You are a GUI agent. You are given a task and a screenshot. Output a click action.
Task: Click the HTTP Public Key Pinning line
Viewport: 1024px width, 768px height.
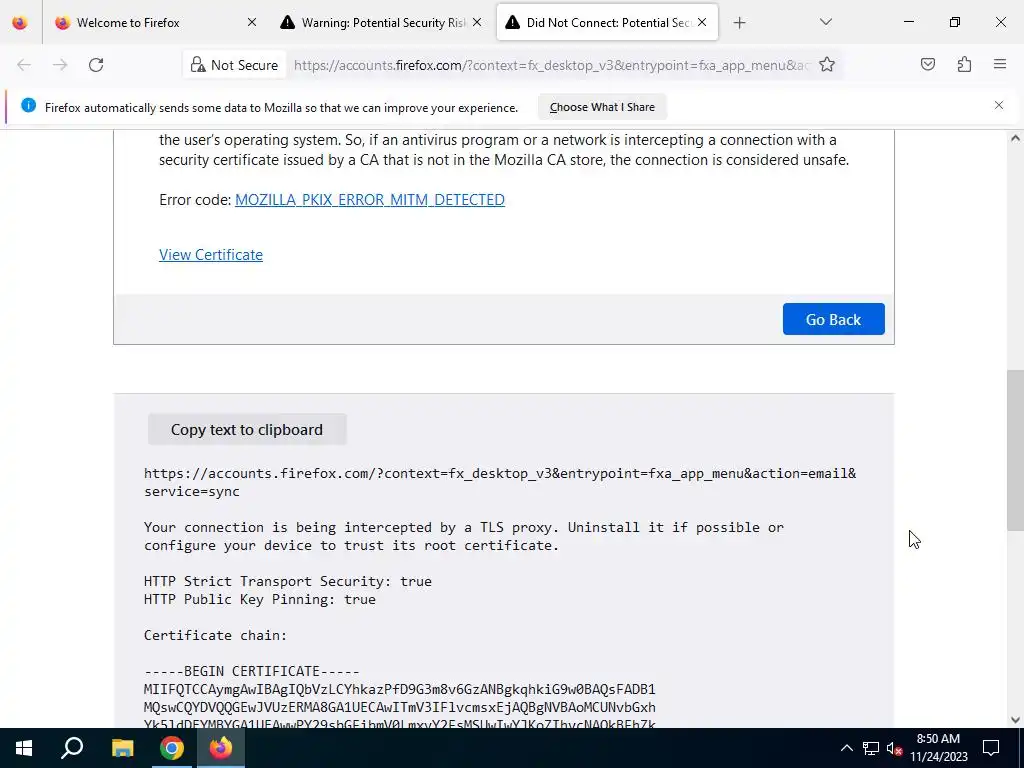pyautogui.click(x=260, y=600)
